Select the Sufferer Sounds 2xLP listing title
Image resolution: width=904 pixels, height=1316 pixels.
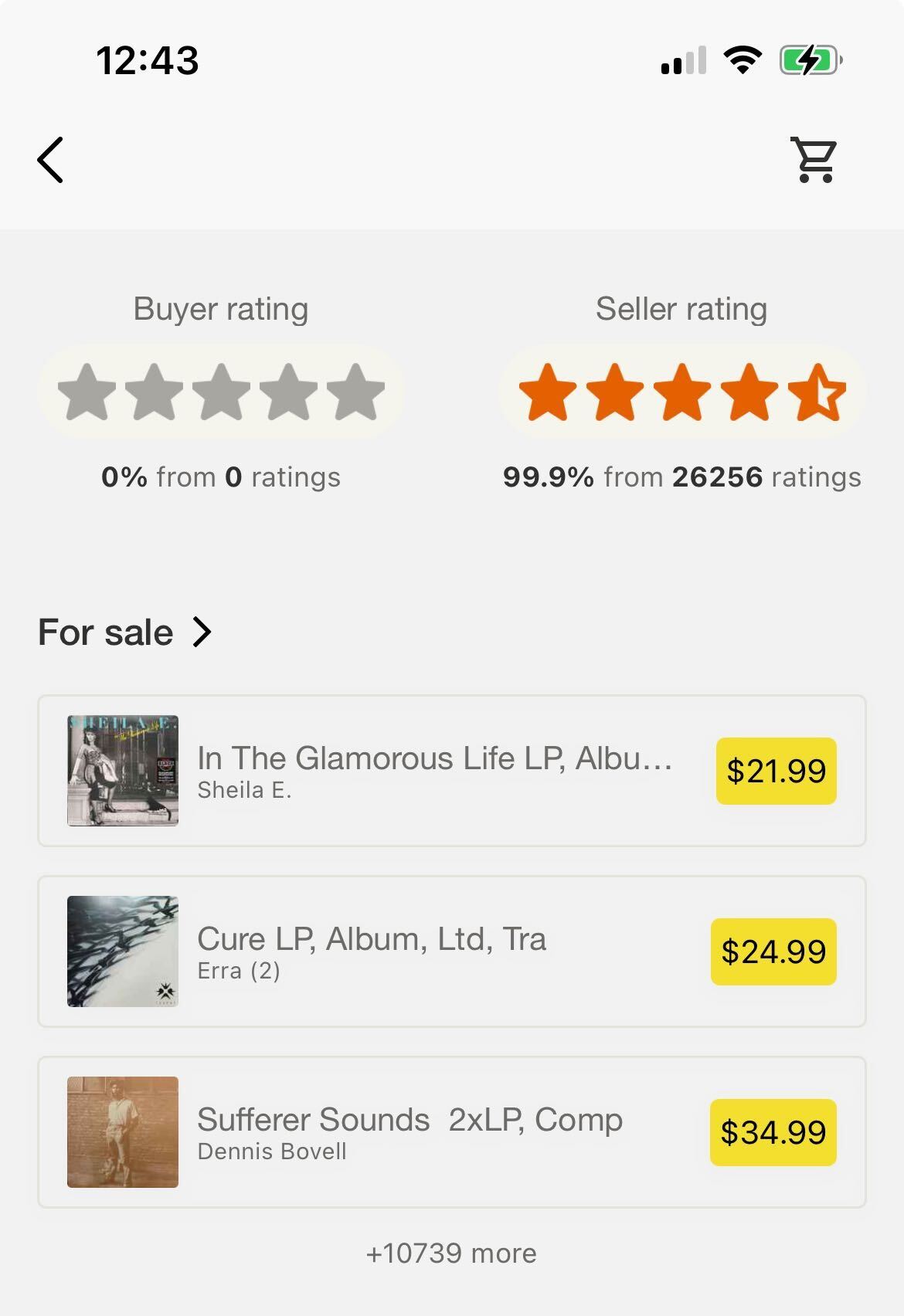(410, 1120)
